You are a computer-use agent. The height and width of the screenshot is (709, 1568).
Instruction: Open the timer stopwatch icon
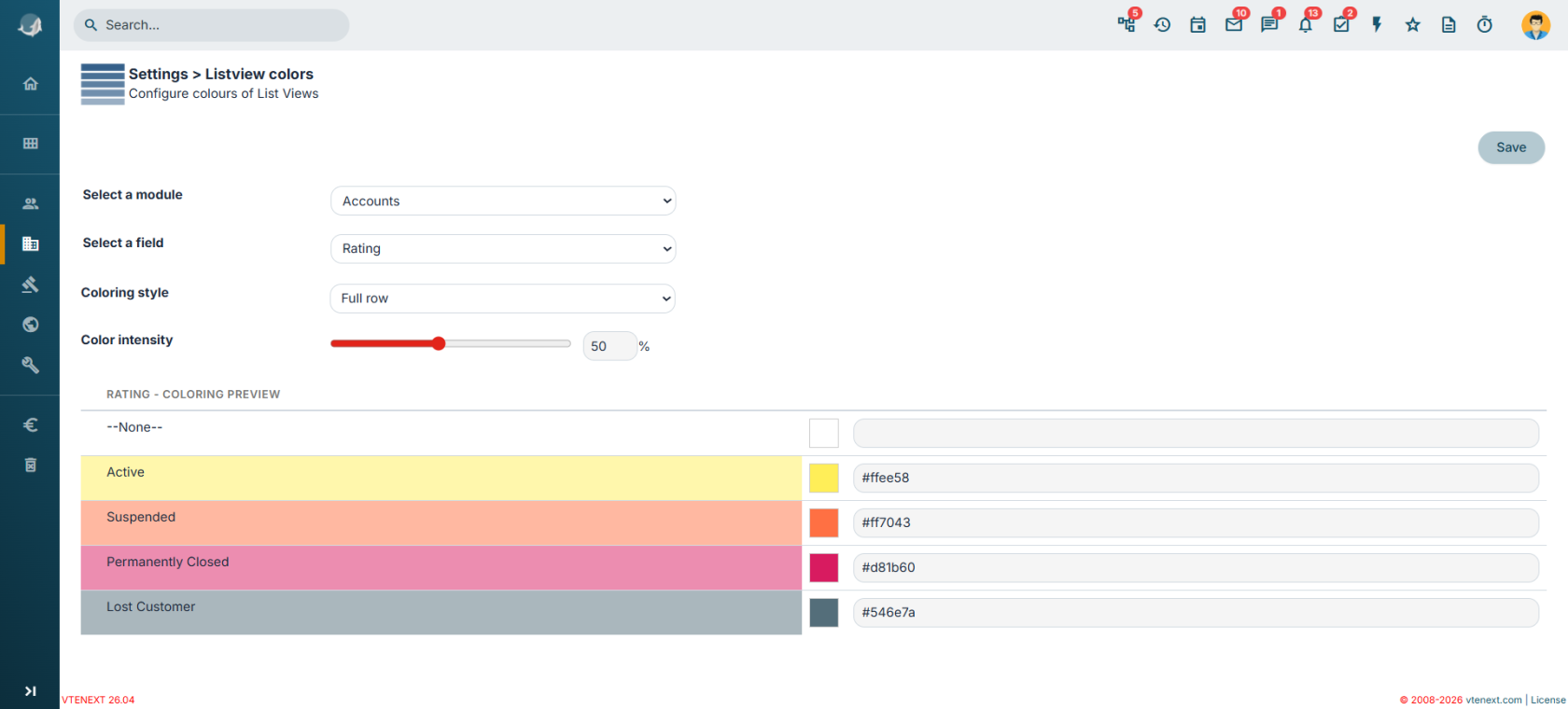click(x=1485, y=25)
